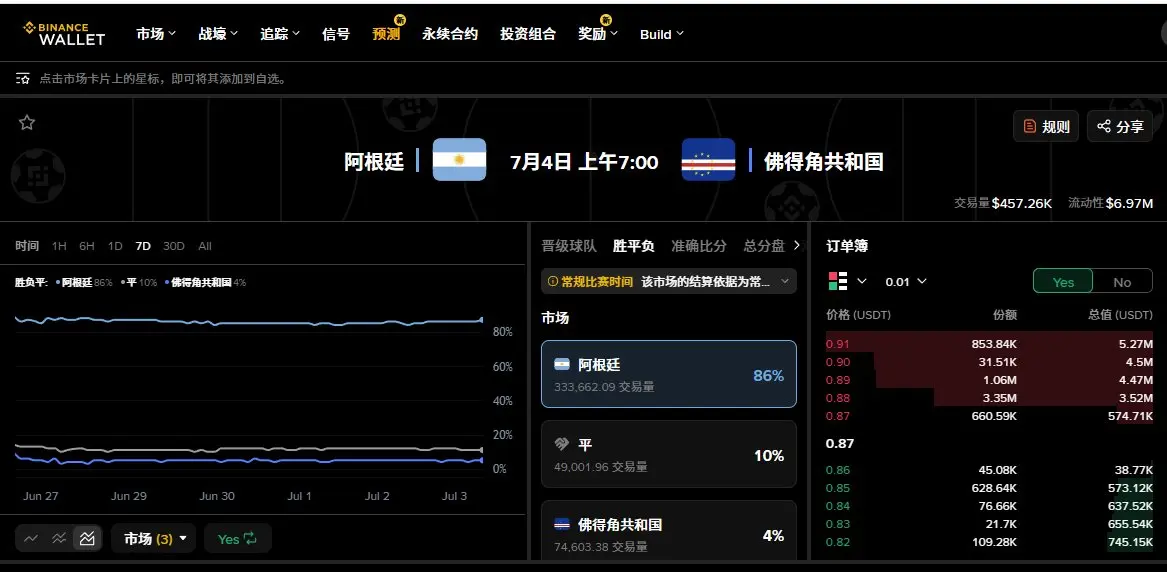
Task: Click the 平 legend entry above chart
Action: (138, 283)
